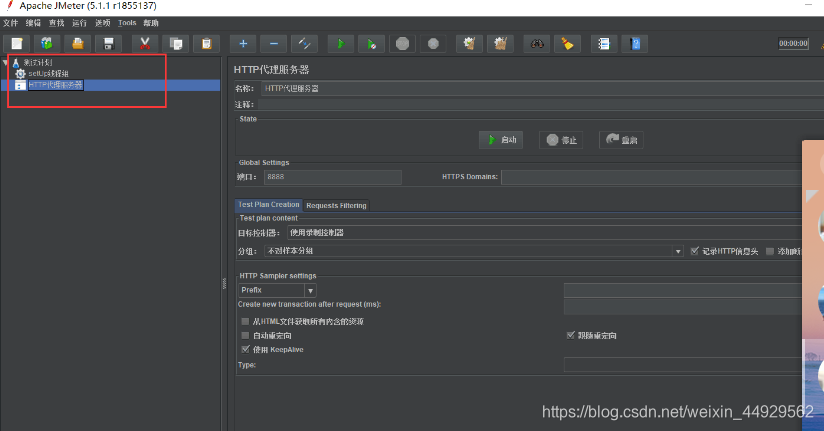The height and width of the screenshot is (431, 824).
Task: Click the Toggle enable/disable toolbar icon
Action: pyautogui.click(x=304, y=44)
